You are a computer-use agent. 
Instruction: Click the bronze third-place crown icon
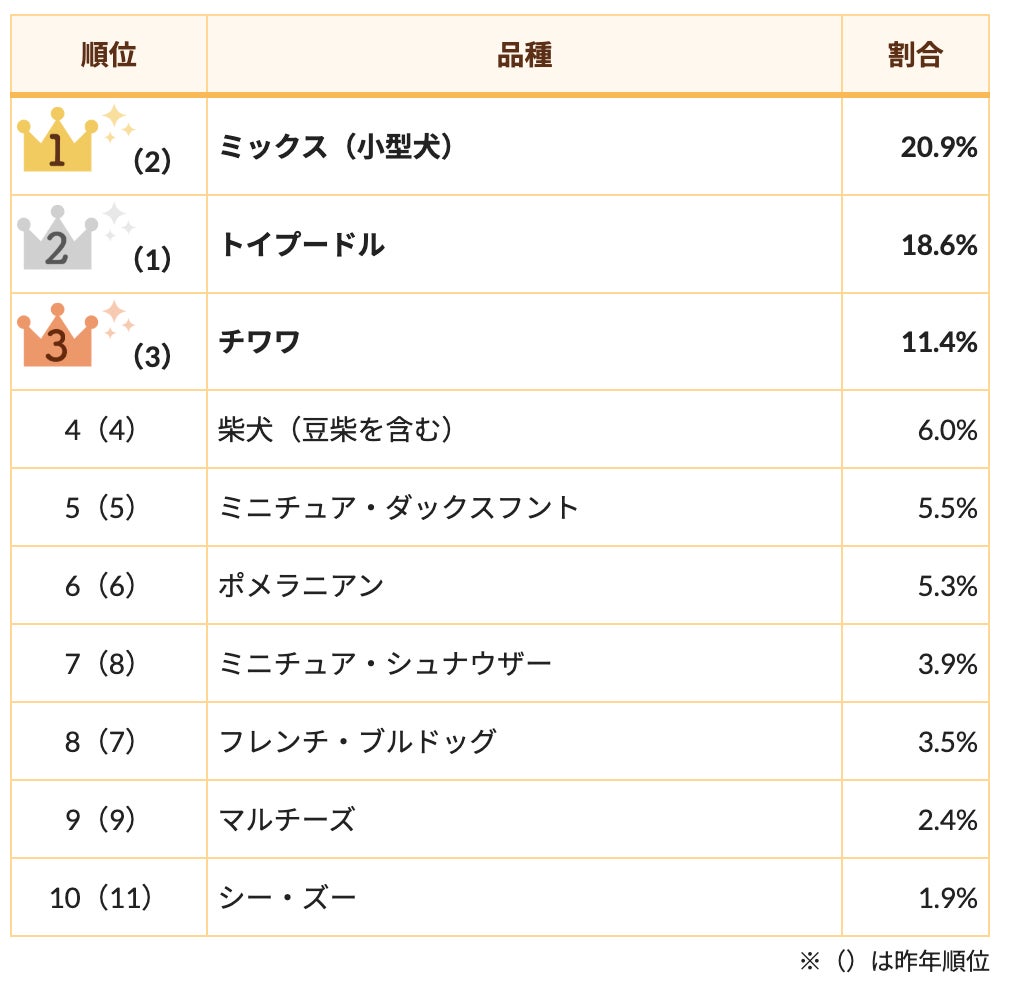pyautogui.click(x=57, y=339)
